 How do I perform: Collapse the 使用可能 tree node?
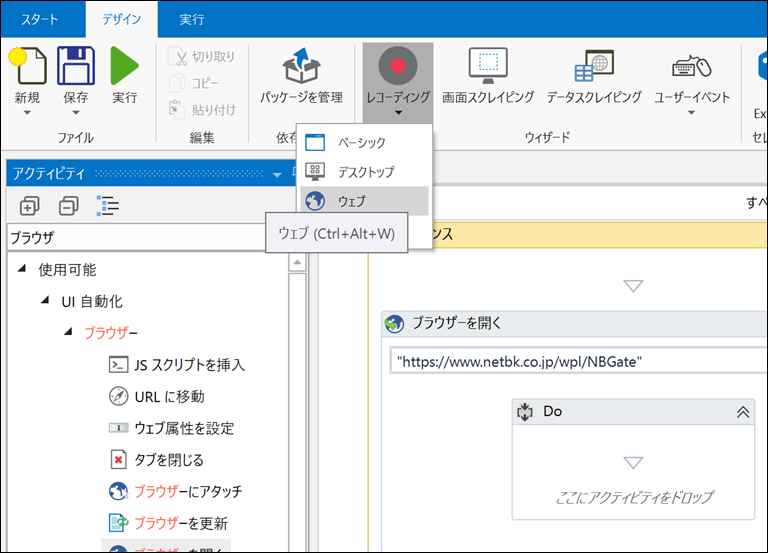tap(22, 268)
